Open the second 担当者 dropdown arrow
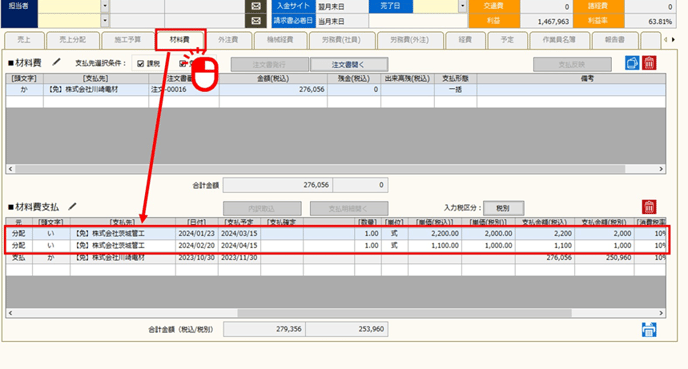The image size is (688, 369). pyautogui.click(x=105, y=21)
